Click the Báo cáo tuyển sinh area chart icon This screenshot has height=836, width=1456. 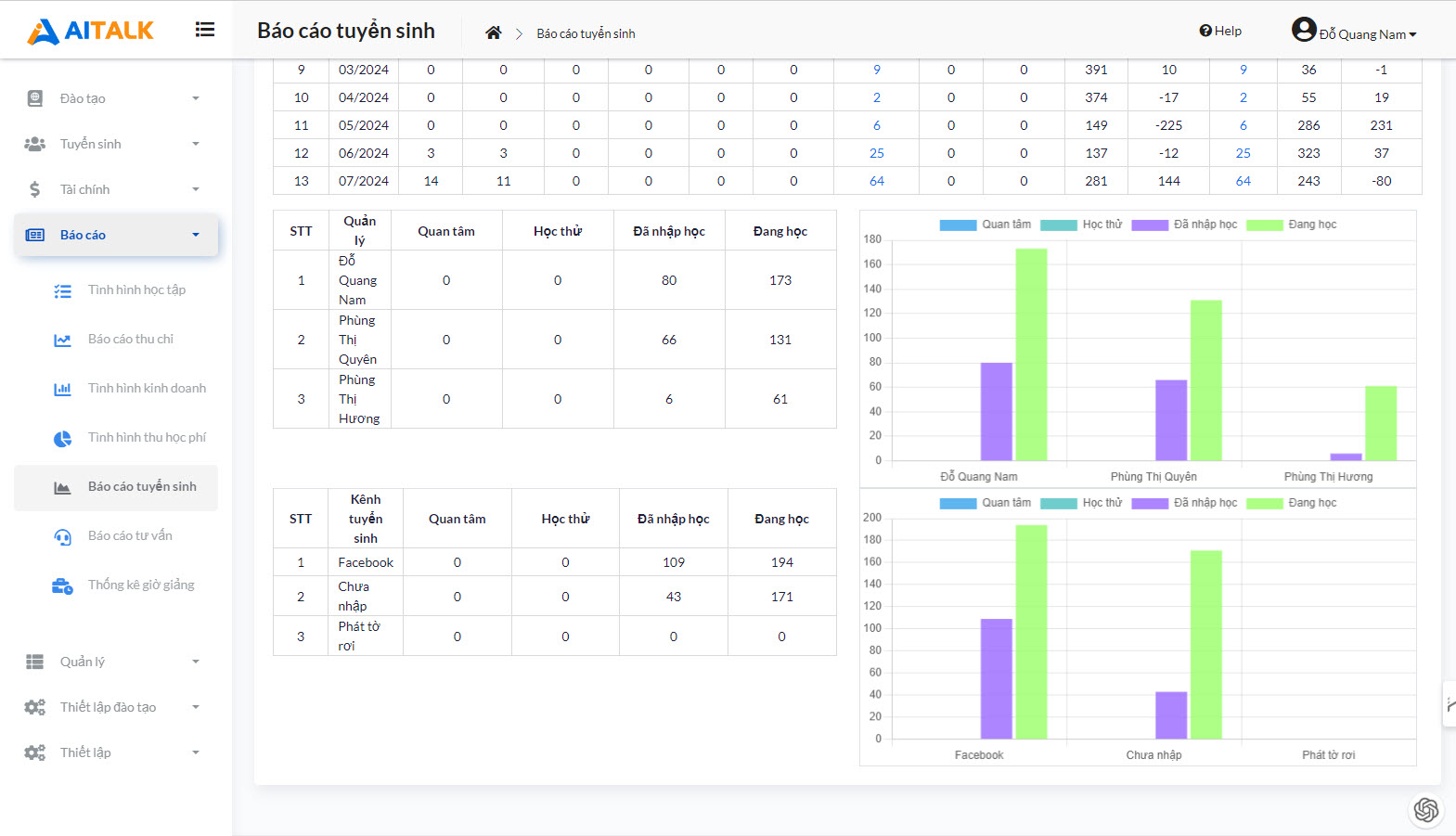tap(62, 488)
